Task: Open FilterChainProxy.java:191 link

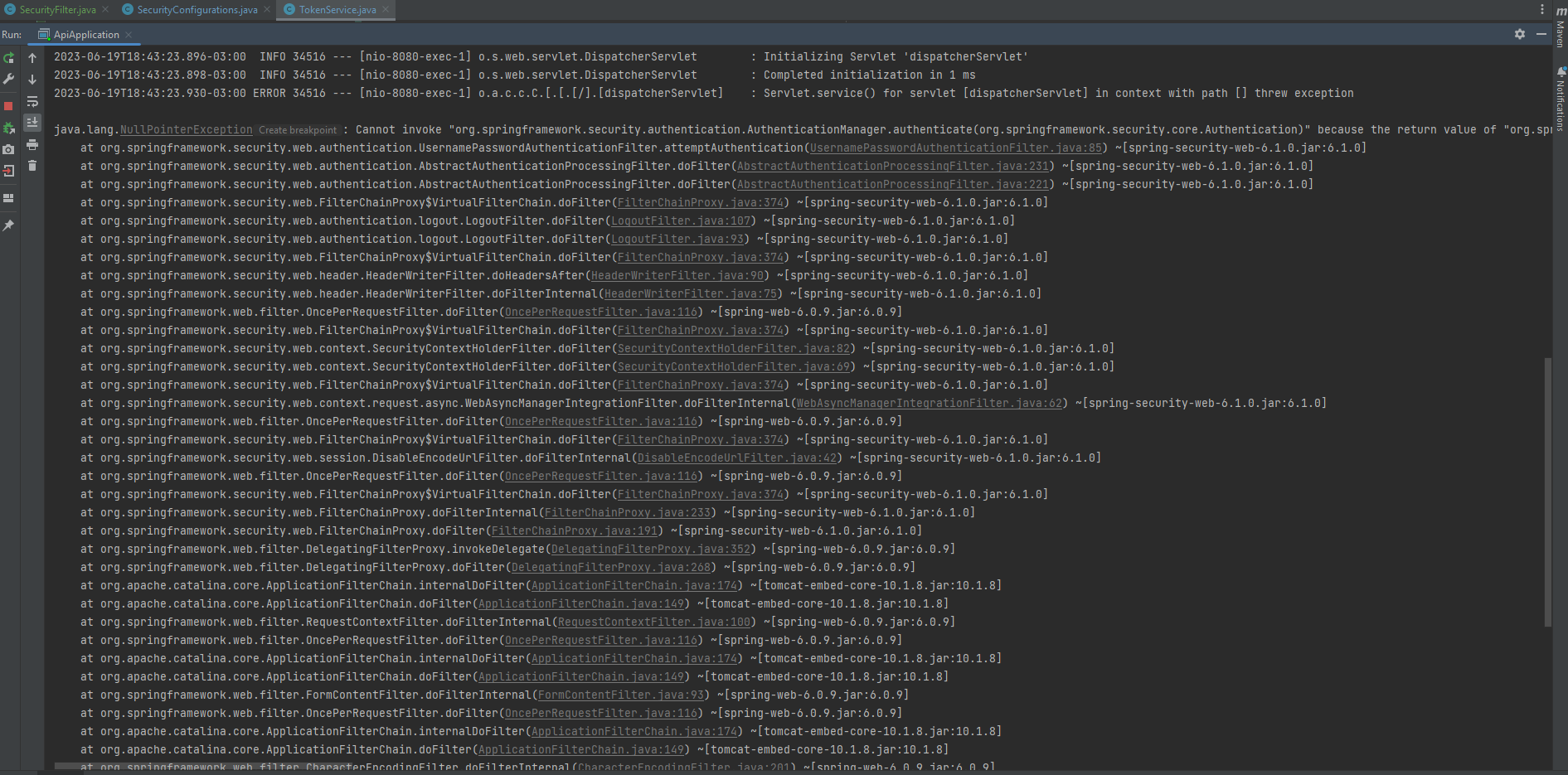Action: point(575,531)
